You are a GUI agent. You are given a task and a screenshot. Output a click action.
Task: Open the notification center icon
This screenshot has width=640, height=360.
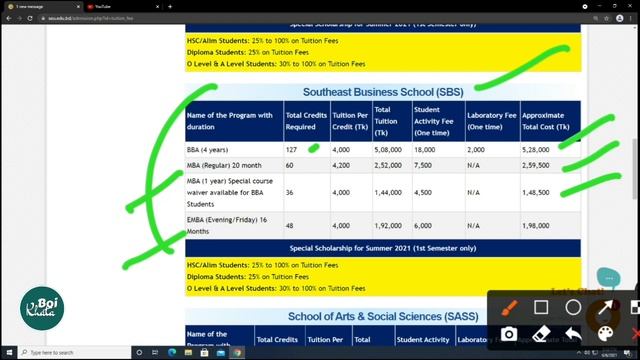pyautogui.click(x=628, y=353)
